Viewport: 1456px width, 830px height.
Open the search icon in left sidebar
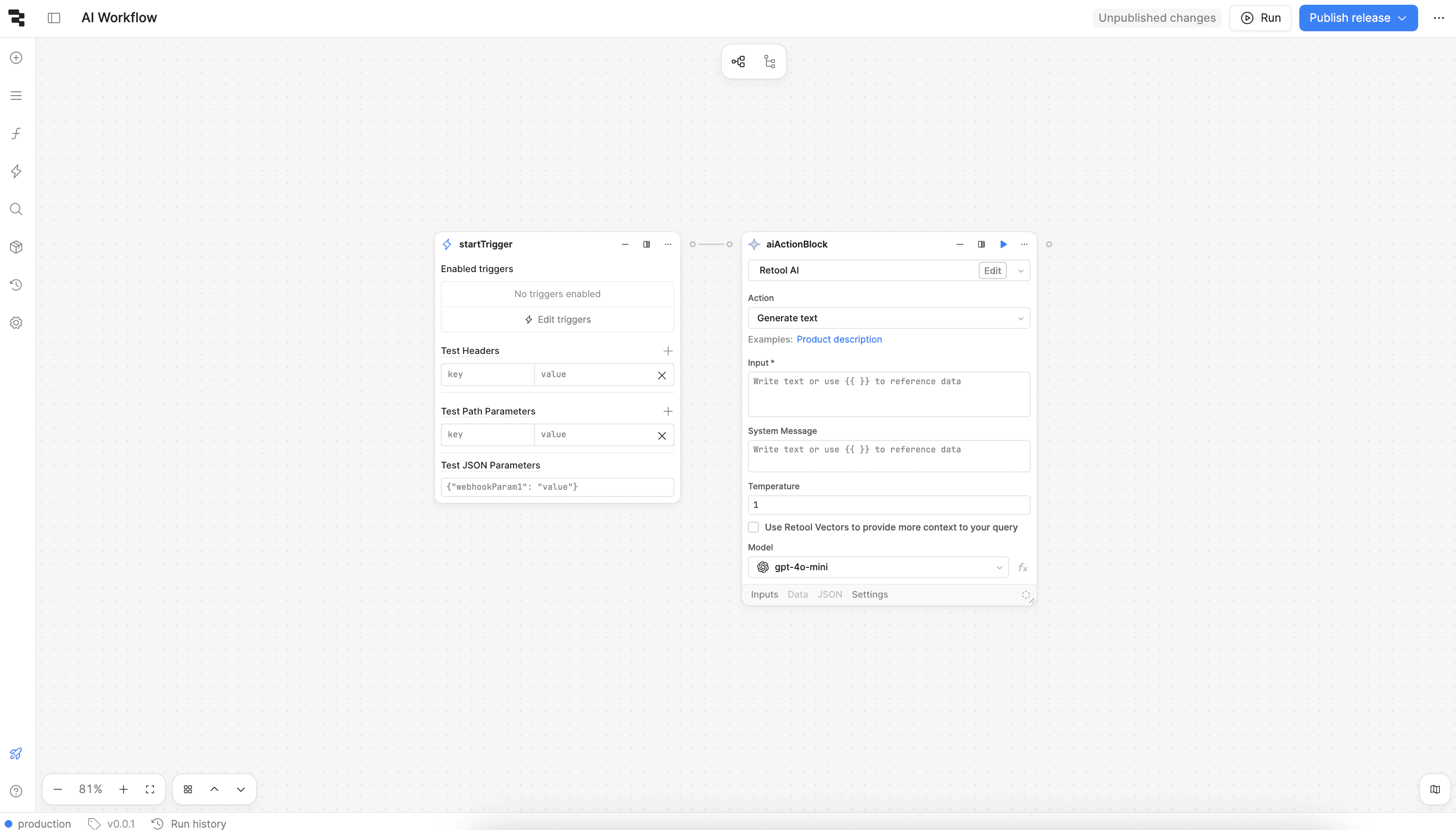[16, 209]
